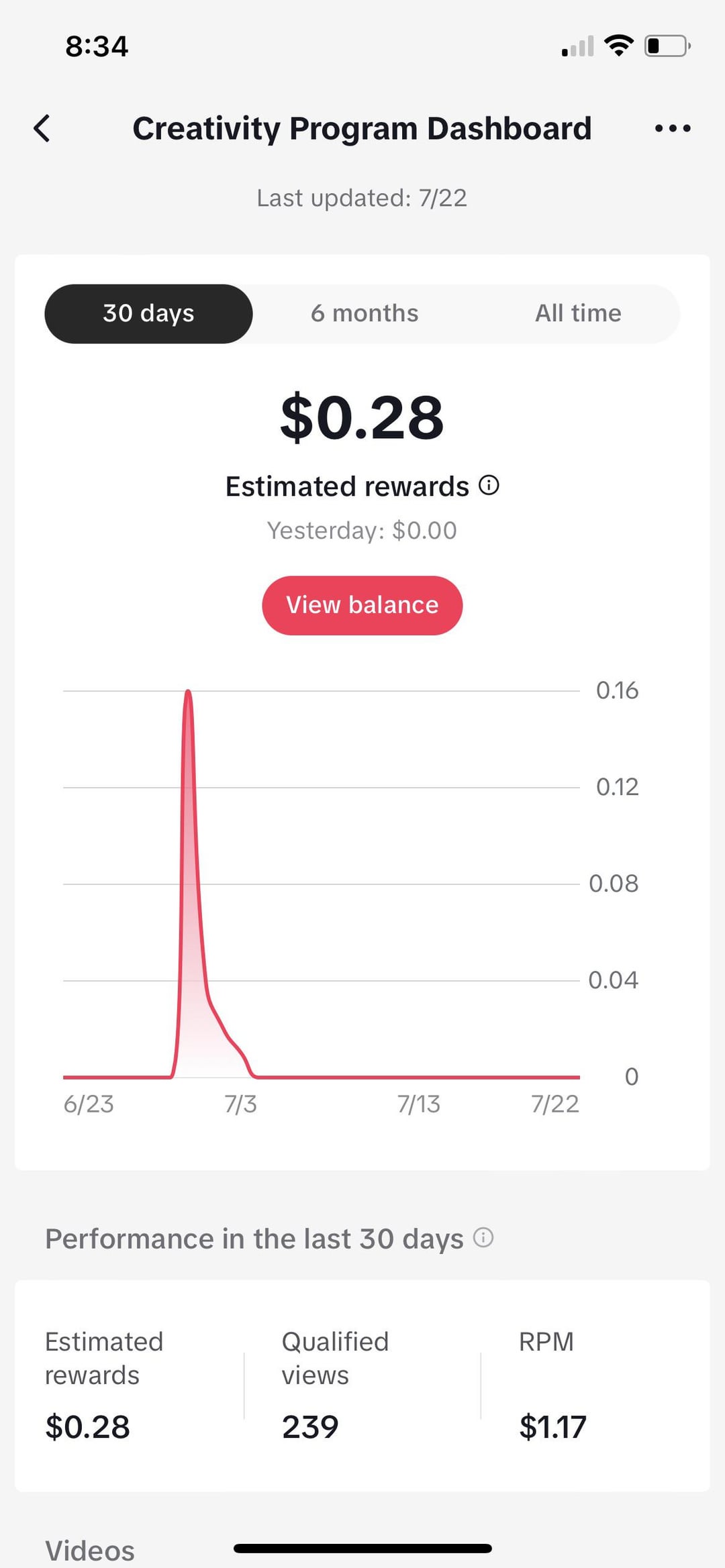Tap the 7/22 date on chart axis
725x1568 pixels.
pyautogui.click(x=554, y=1104)
